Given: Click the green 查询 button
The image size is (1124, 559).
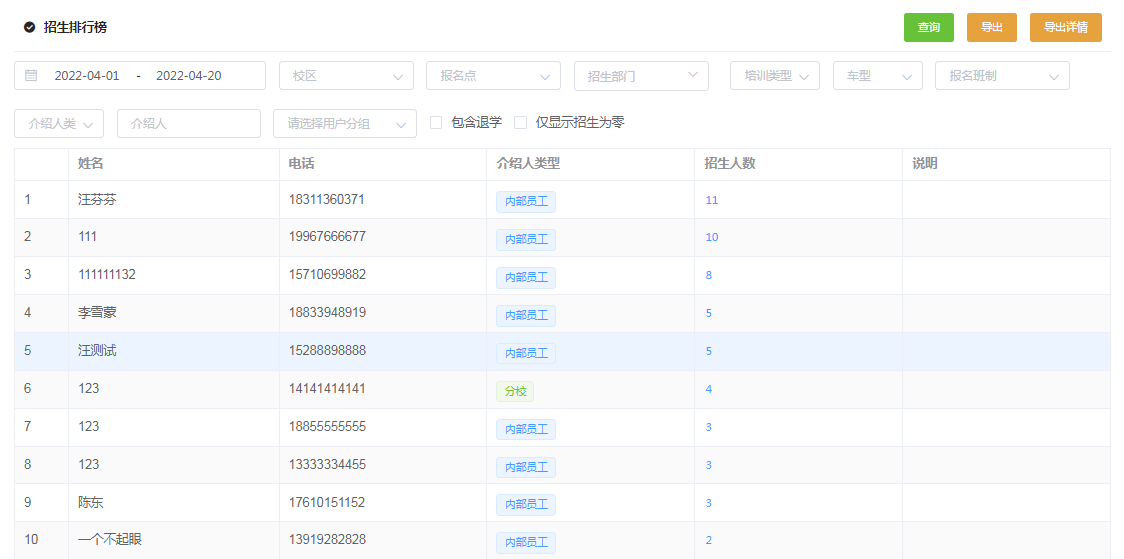Looking at the screenshot, I should click(929, 27).
